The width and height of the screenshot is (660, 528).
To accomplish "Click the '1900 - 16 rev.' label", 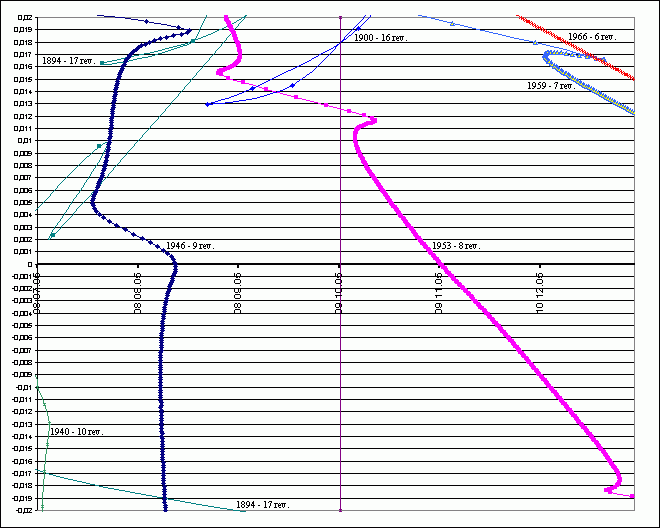I will pyautogui.click(x=381, y=37).
